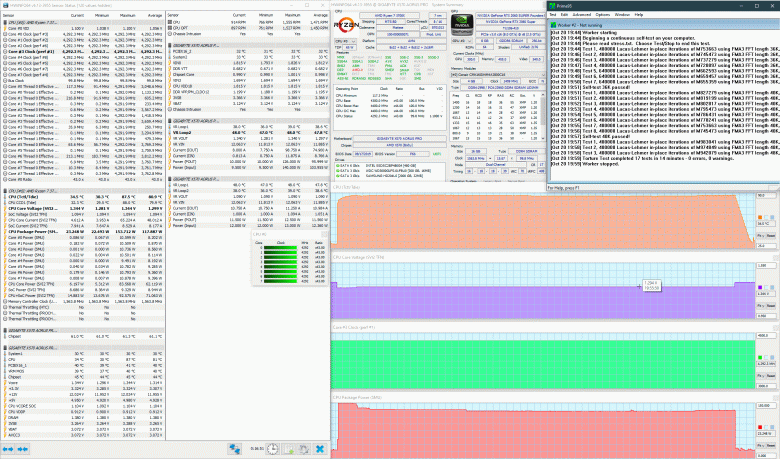Screen dimensions: 780x459
Task: Open the Help menu in Prime95
Action: coord(639,15)
